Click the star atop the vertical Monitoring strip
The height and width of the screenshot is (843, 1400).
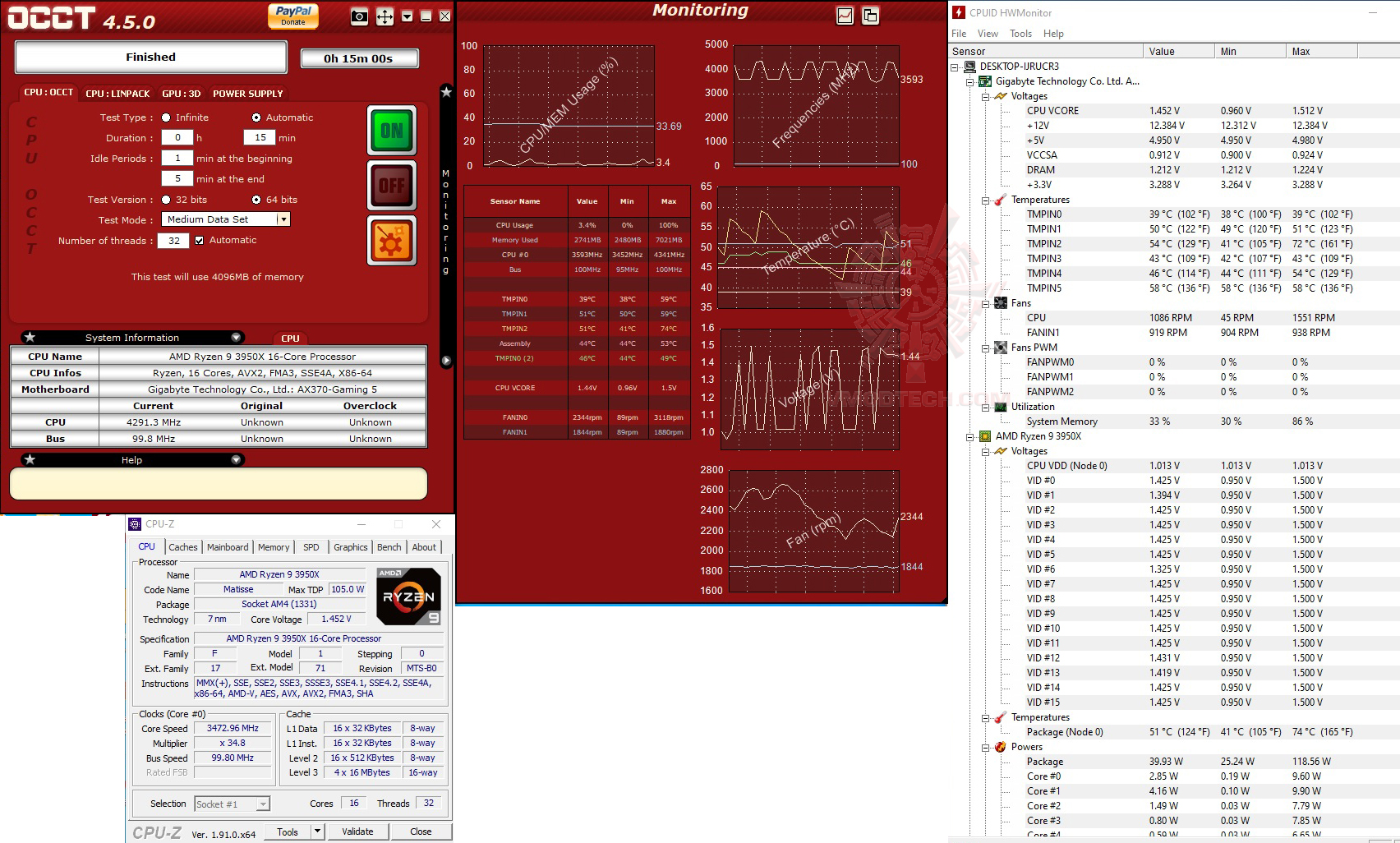click(x=446, y=92)
